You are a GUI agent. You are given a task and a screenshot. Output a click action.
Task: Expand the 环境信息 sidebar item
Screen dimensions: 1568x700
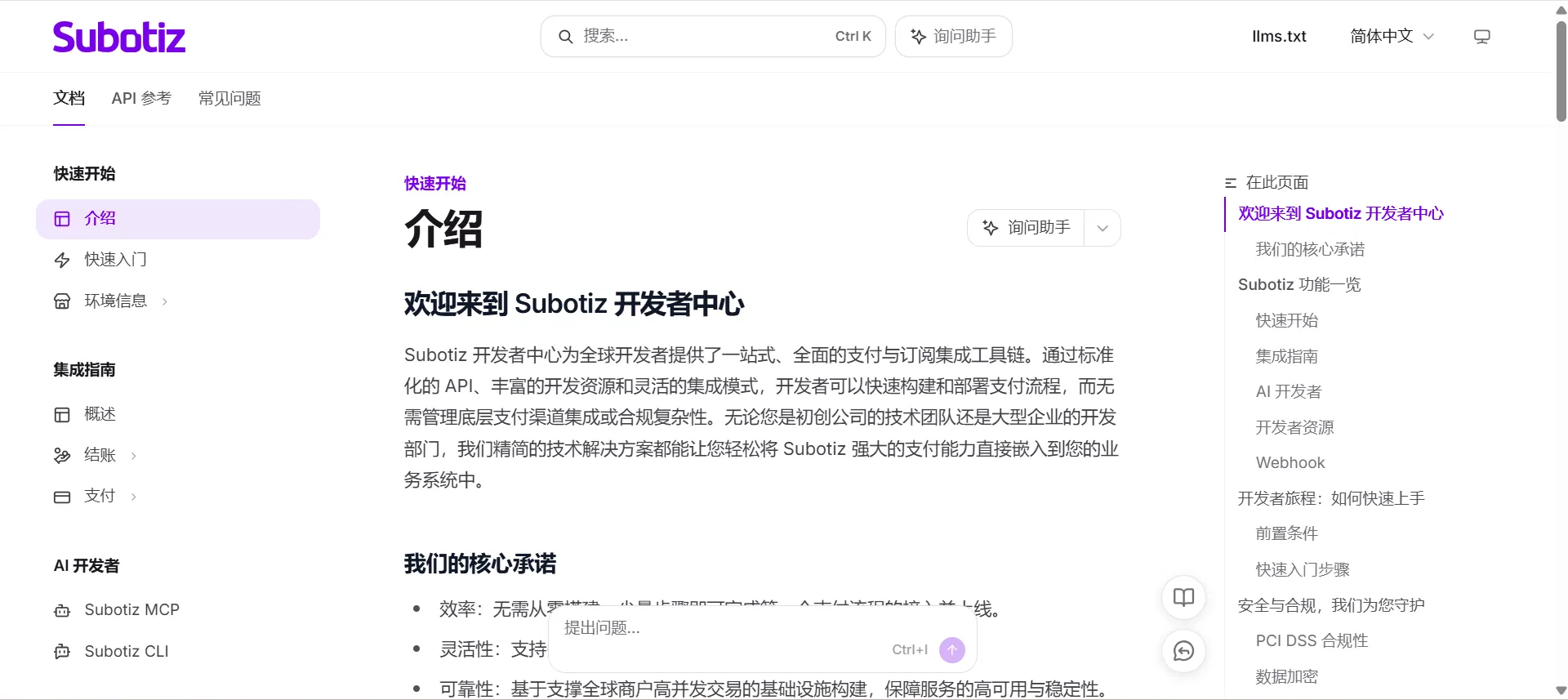(x=165, y=301)
